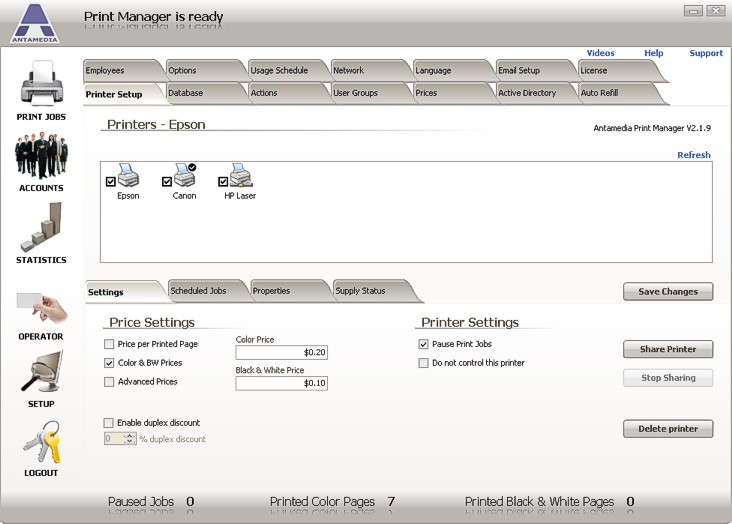Click the STATISTICS label
732x524 pixels.
point(41,260)
